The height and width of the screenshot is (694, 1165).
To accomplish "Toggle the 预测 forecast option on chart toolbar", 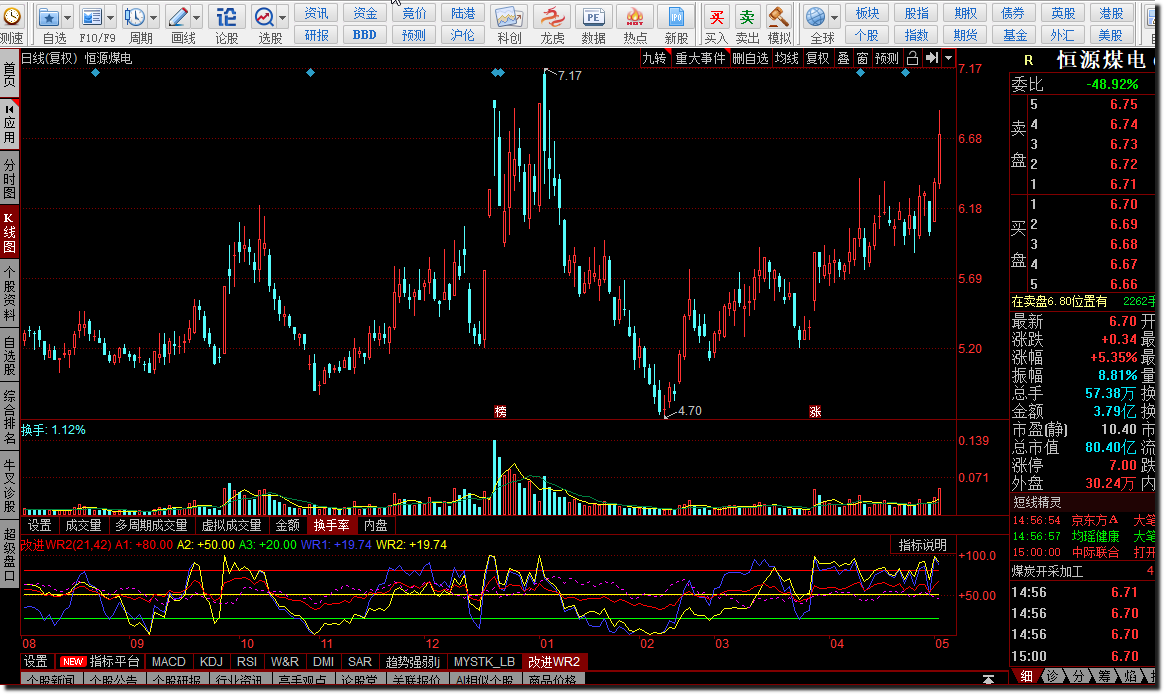I will click(x=887, y=58).
